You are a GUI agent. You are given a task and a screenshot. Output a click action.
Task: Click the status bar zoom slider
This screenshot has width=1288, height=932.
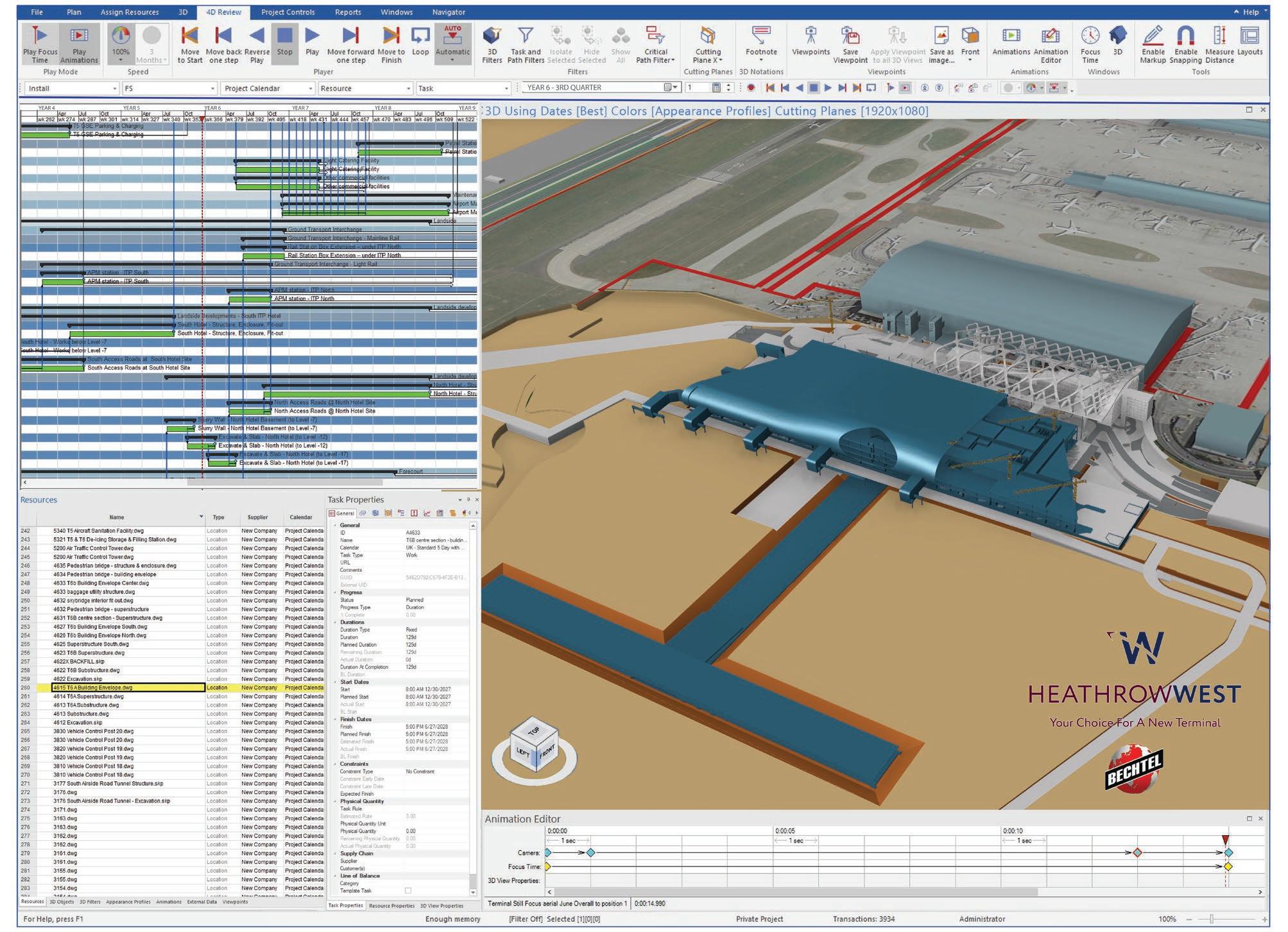point(1210,919)
